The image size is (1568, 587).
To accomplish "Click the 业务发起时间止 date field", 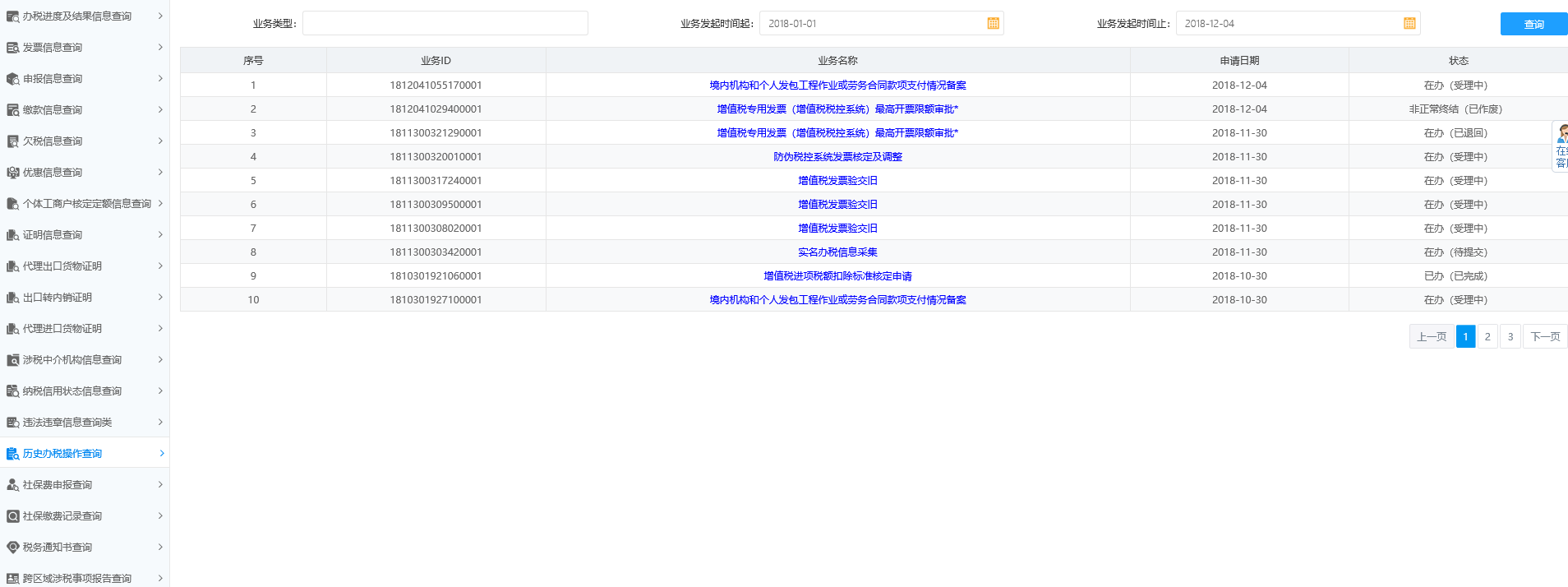I will pyautogui.click(x=1298, y=23).
